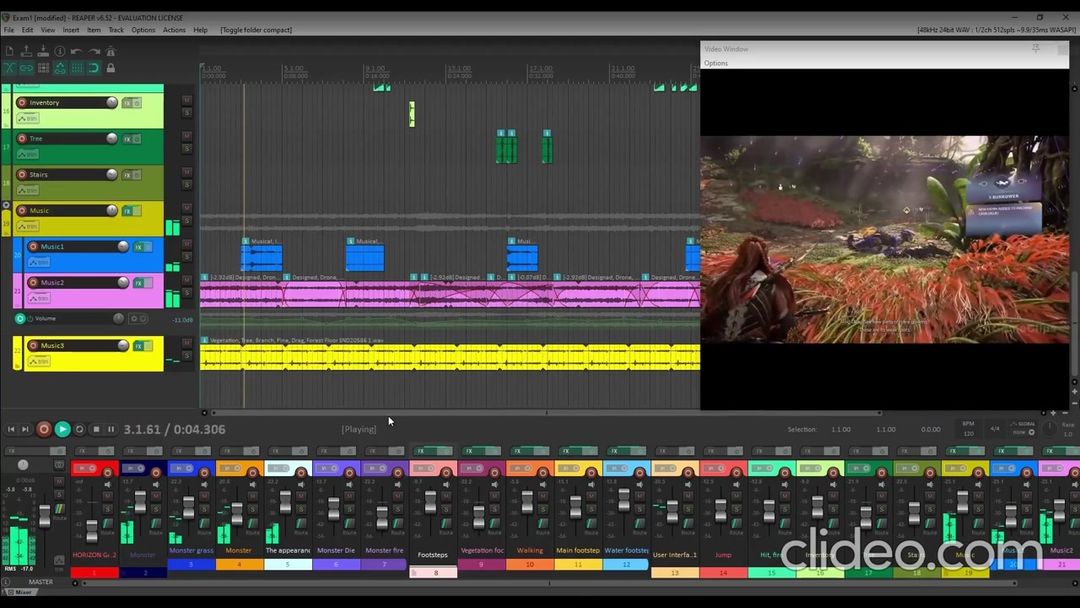Open the trim automation menu on the Music2 track
Viewport: 1080px width, 608px height.
(39, 298)
